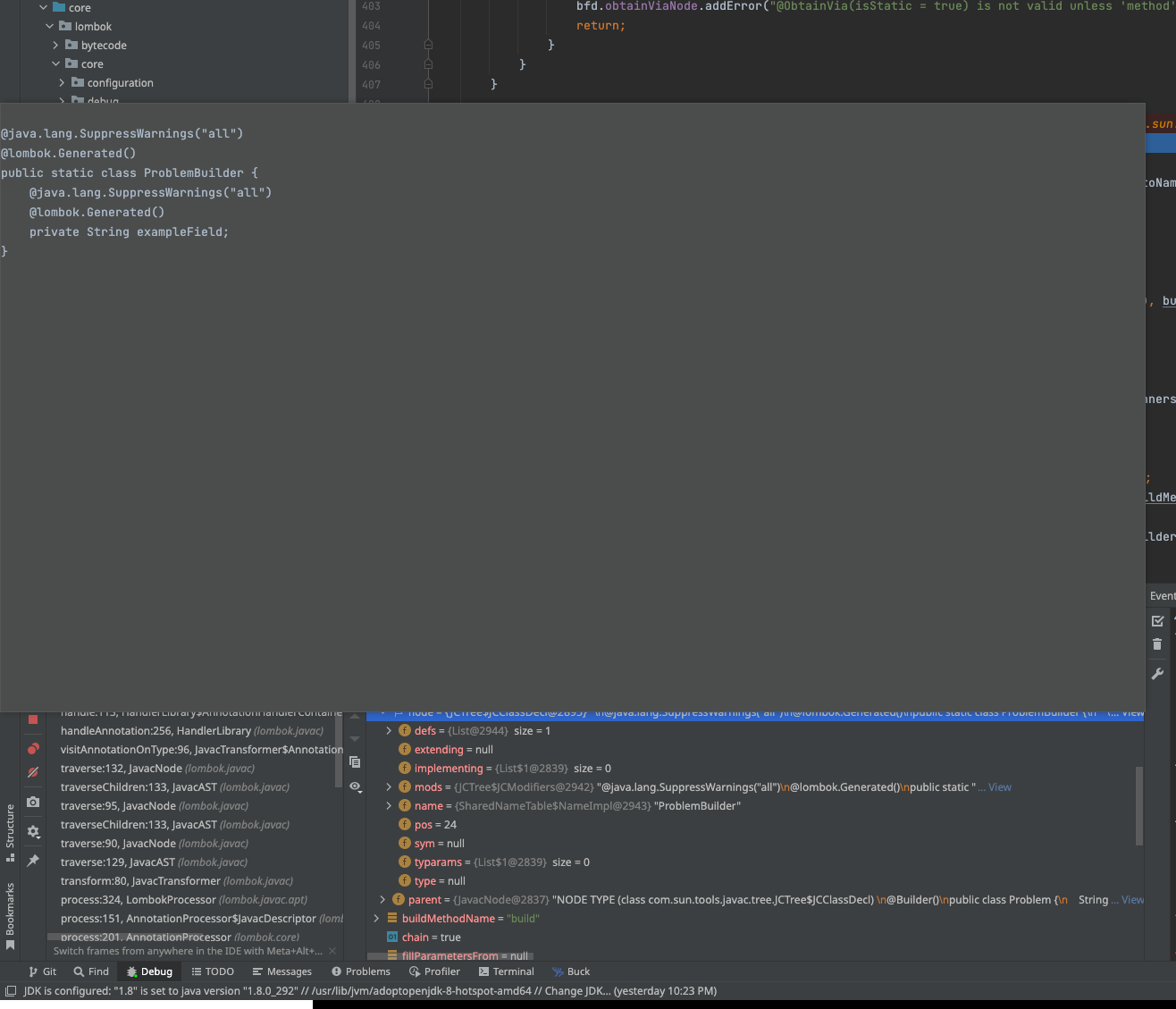Mark all events as read icon
This screenshot has width=1176, height=1009.
coord(1157,620)
